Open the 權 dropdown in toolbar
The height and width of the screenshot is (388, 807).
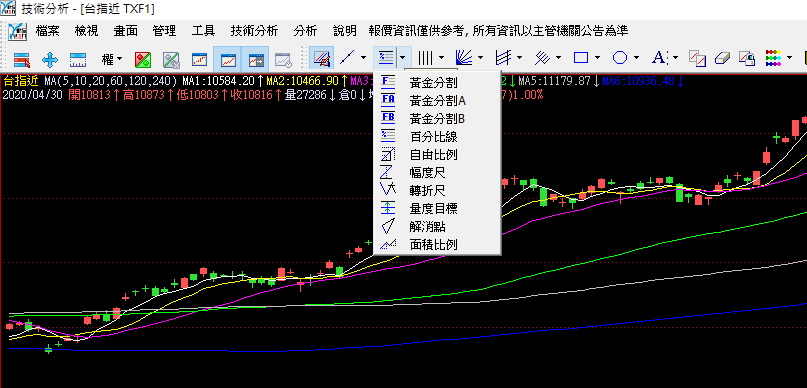(x=112, y=59)
